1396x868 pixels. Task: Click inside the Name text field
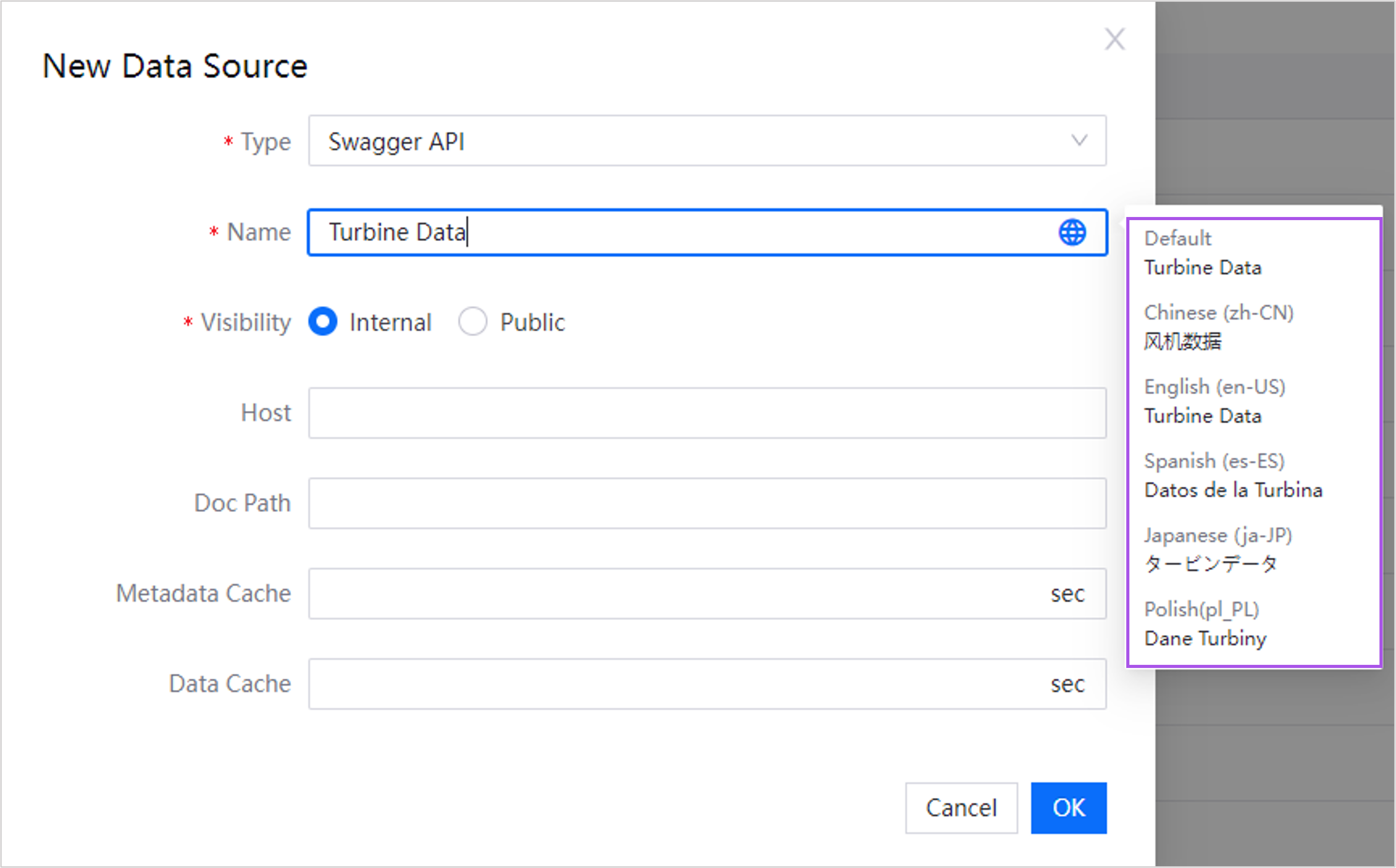(x=677, y=233)
